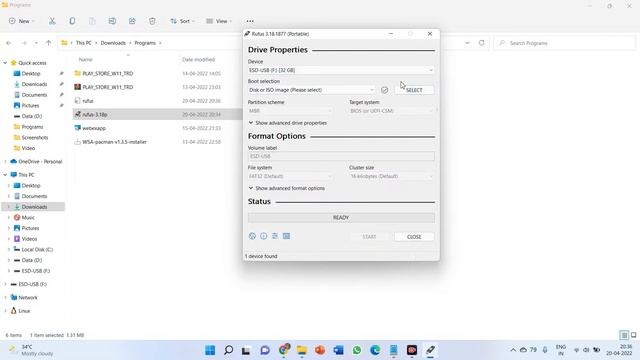Open the New menu in Explorer

(22, 21)
